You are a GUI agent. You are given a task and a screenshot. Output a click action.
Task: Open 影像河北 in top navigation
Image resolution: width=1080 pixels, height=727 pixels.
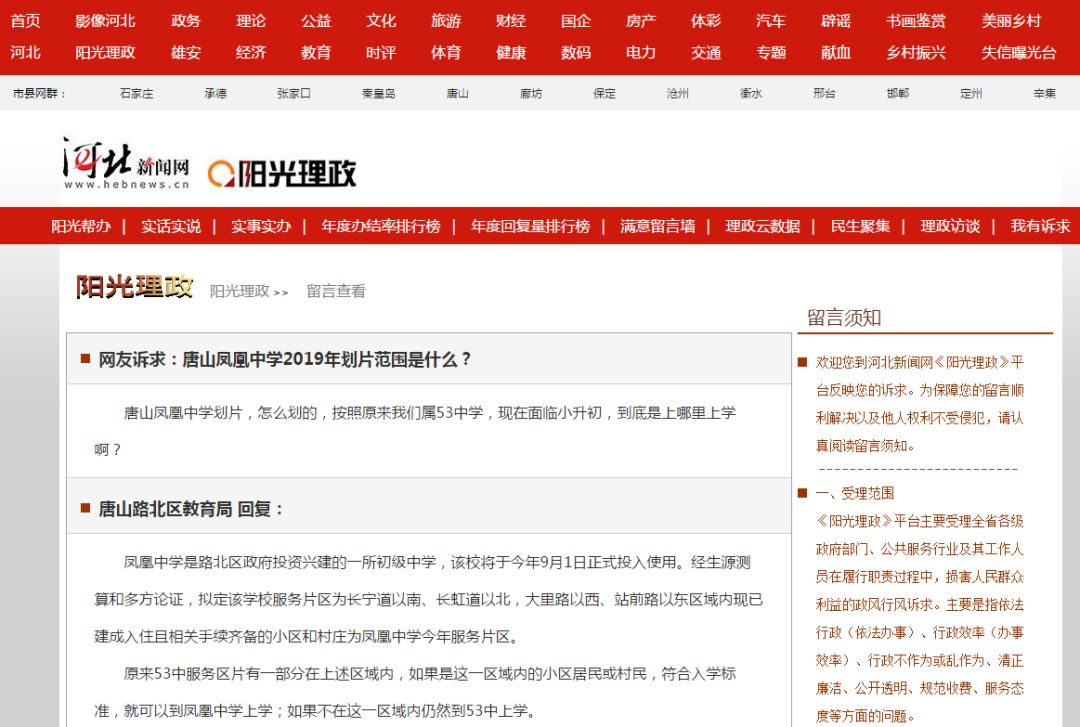pos(105,21)
